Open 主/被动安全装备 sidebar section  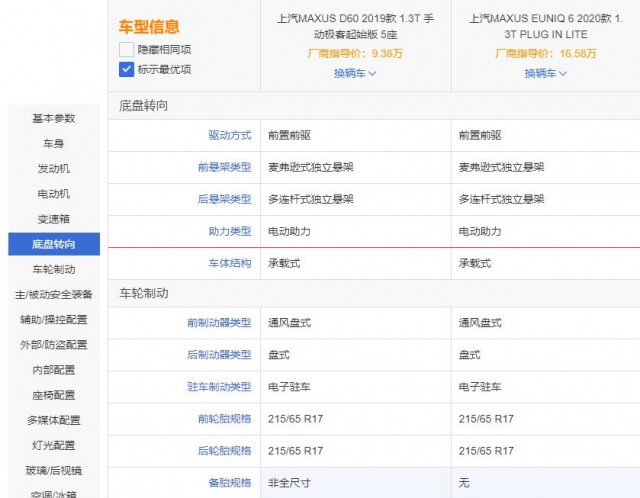pyautogui.click(x=54, y=295)
